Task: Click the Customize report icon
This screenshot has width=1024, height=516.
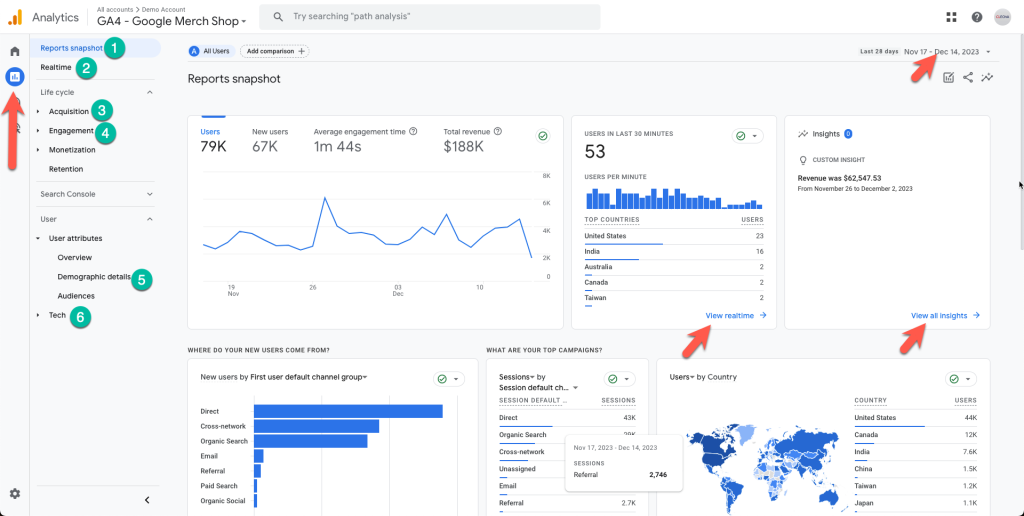Action: coord(949,78)
